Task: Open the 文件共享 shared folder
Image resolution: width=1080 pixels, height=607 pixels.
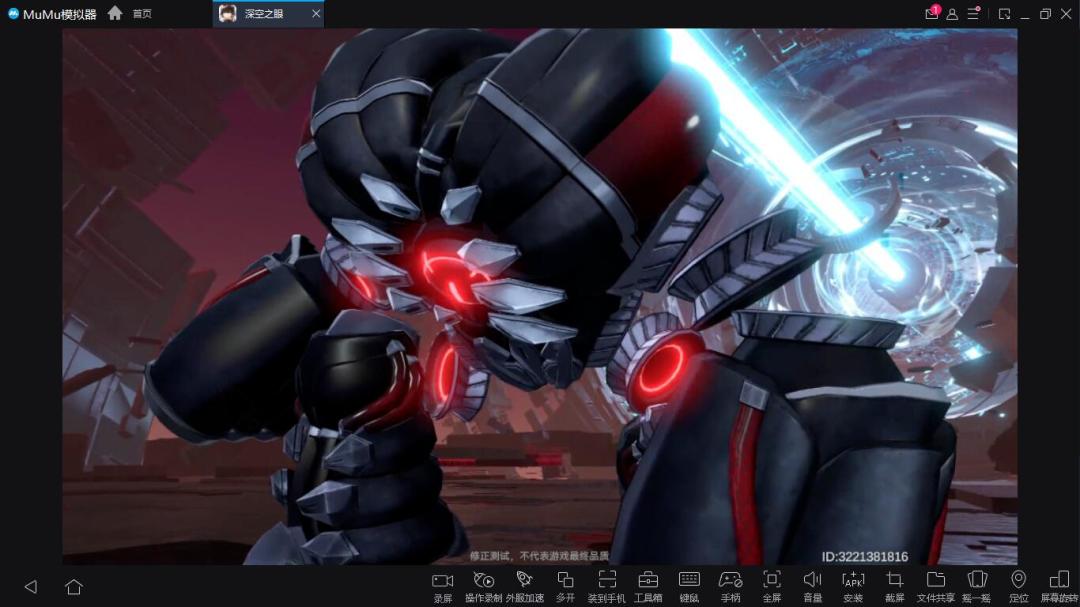Action: click(x=935, y=586)
